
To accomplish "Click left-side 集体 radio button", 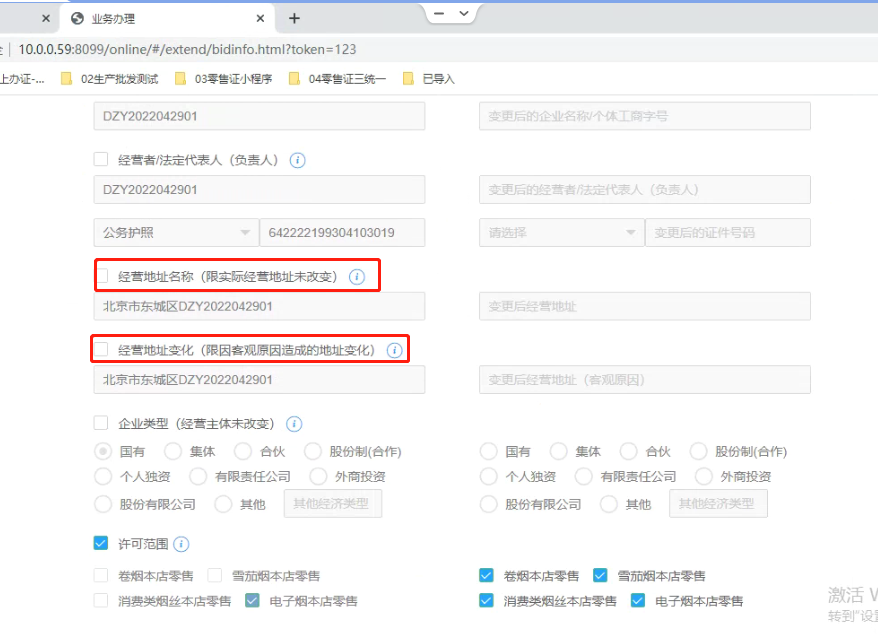I will [173, 451].
